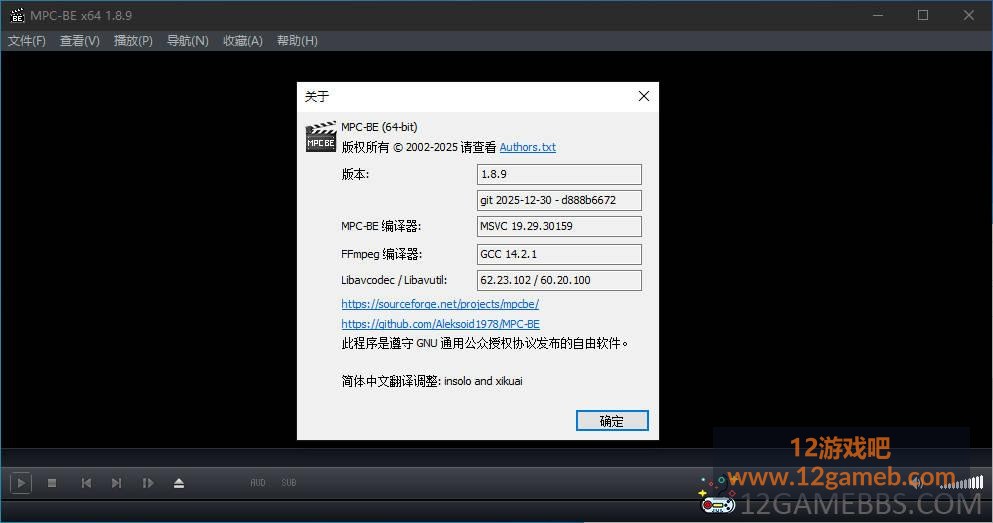Open the 文件(F) menu
The height and width of the screenshot is (523, 993).
(x=27, y=41)
